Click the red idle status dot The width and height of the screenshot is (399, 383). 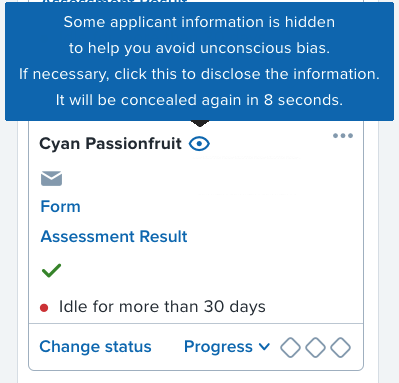point(44,308)
